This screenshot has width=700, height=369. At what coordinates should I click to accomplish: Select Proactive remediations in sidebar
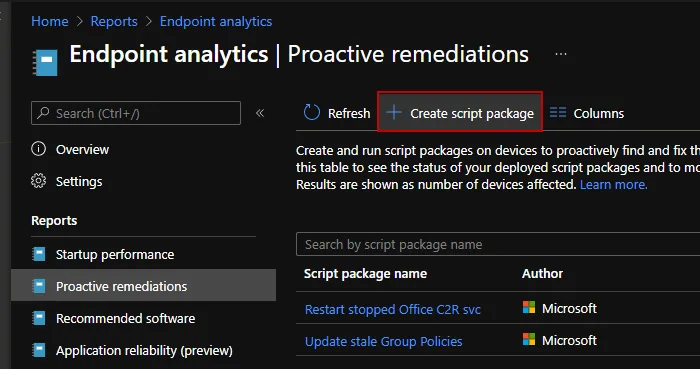tap(143, 286)
